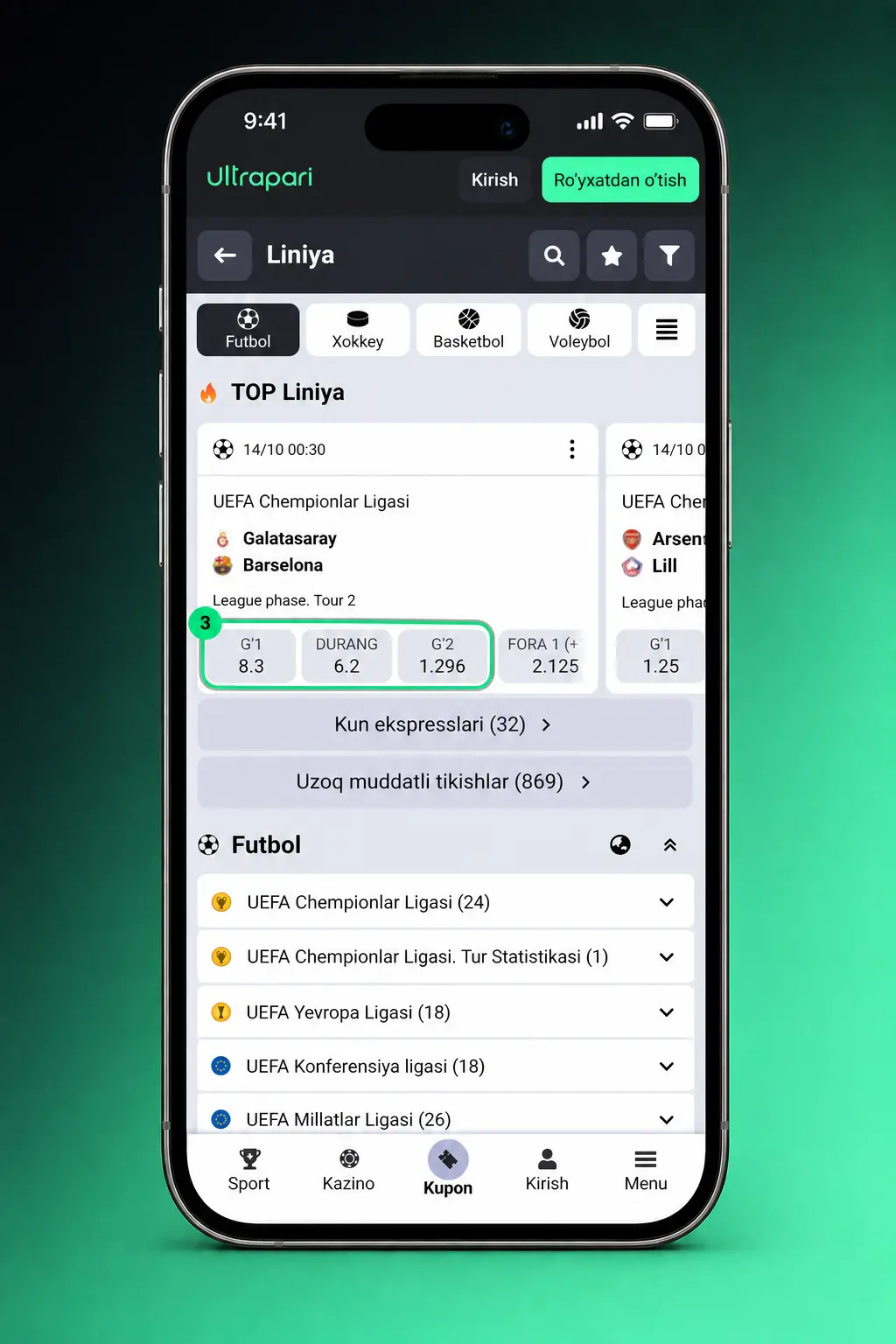This screenshot has height=1344, width=896.
Task: Switch to the Voleybol tab
Action: tap(579, 330)
